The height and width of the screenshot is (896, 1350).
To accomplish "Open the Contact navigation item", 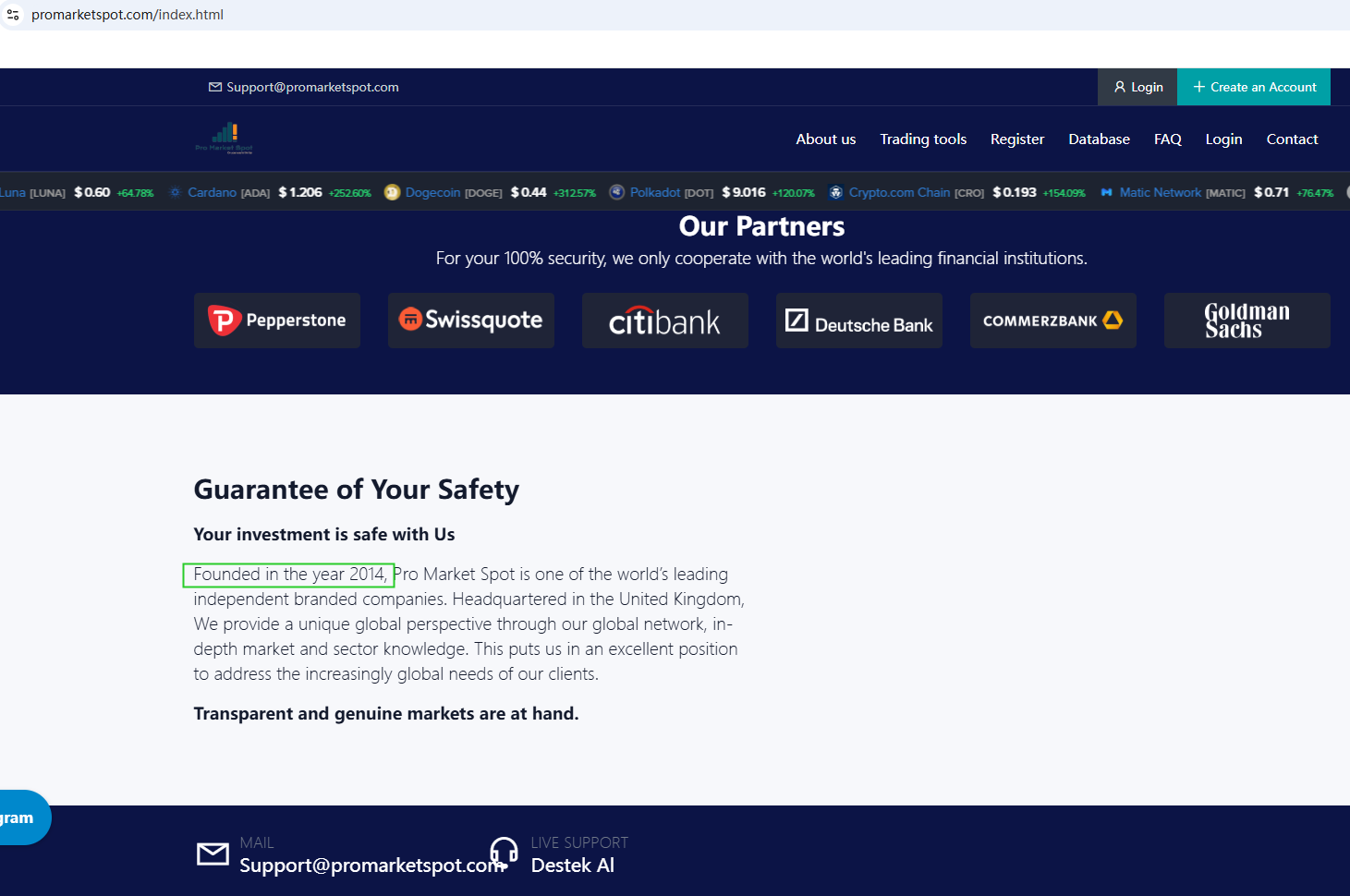I will [x=1292, y=139].
